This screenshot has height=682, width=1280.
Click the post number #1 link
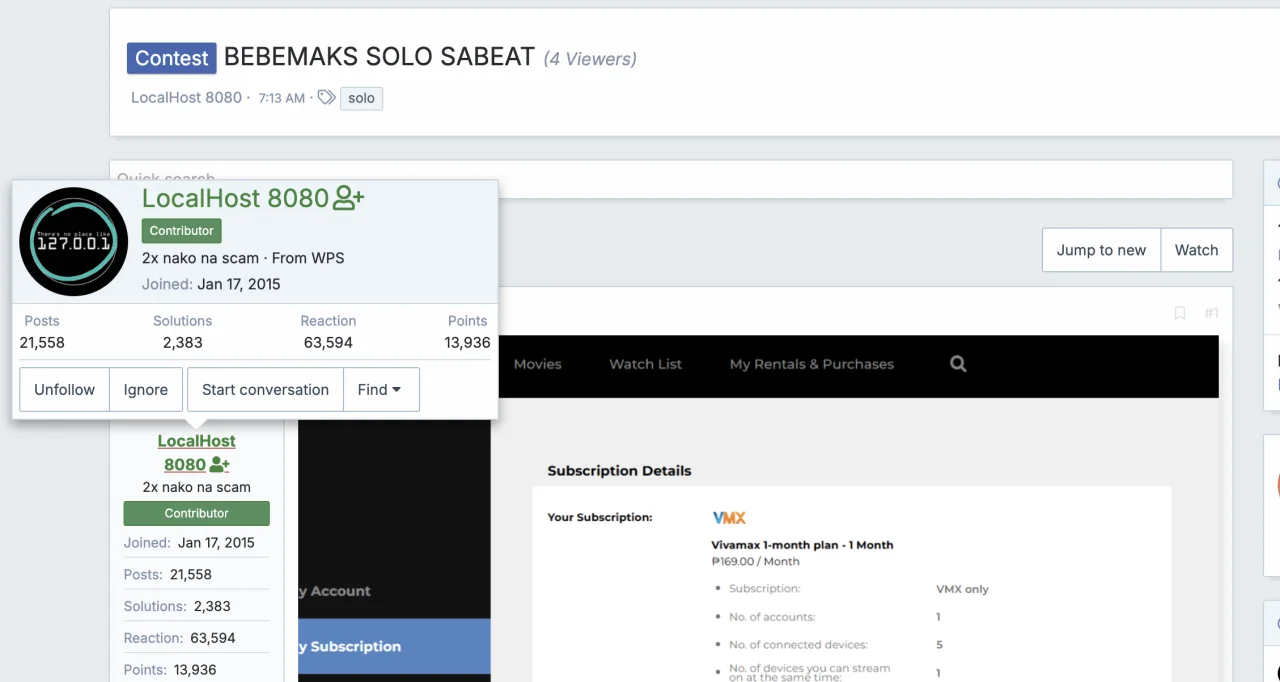click(1211, 313)
